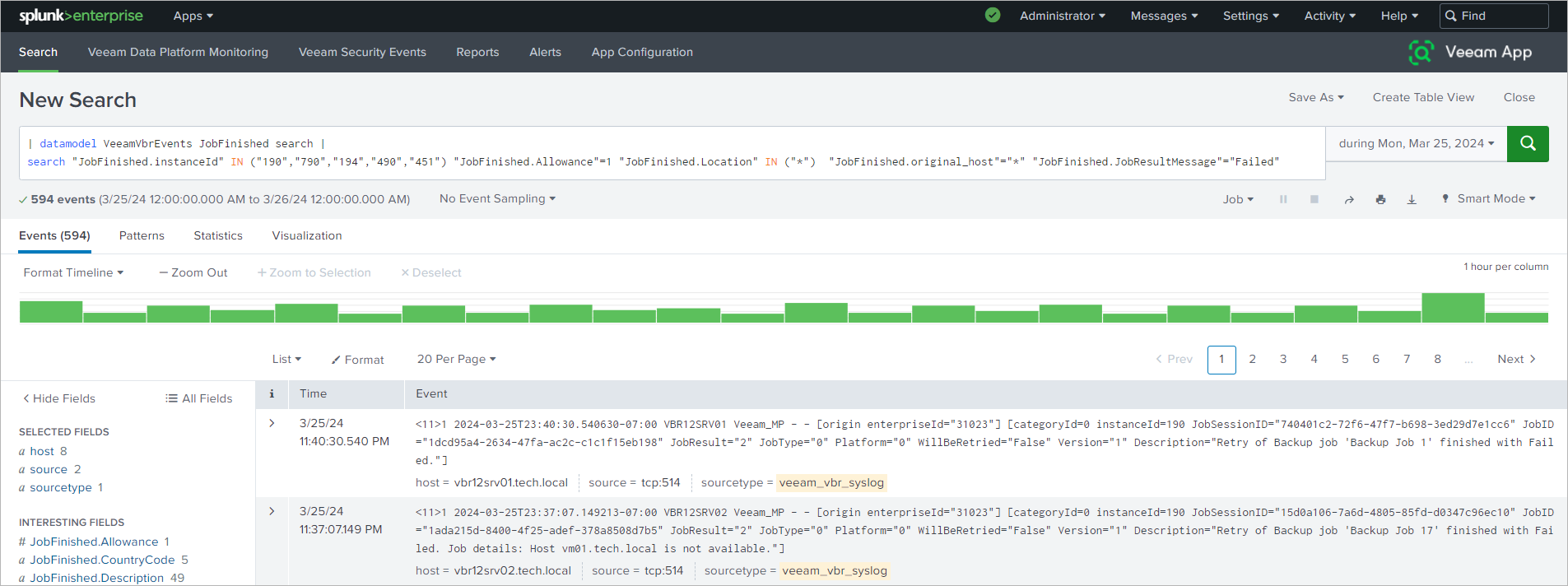Hide the fields sidebar

(x=58, y=398)
